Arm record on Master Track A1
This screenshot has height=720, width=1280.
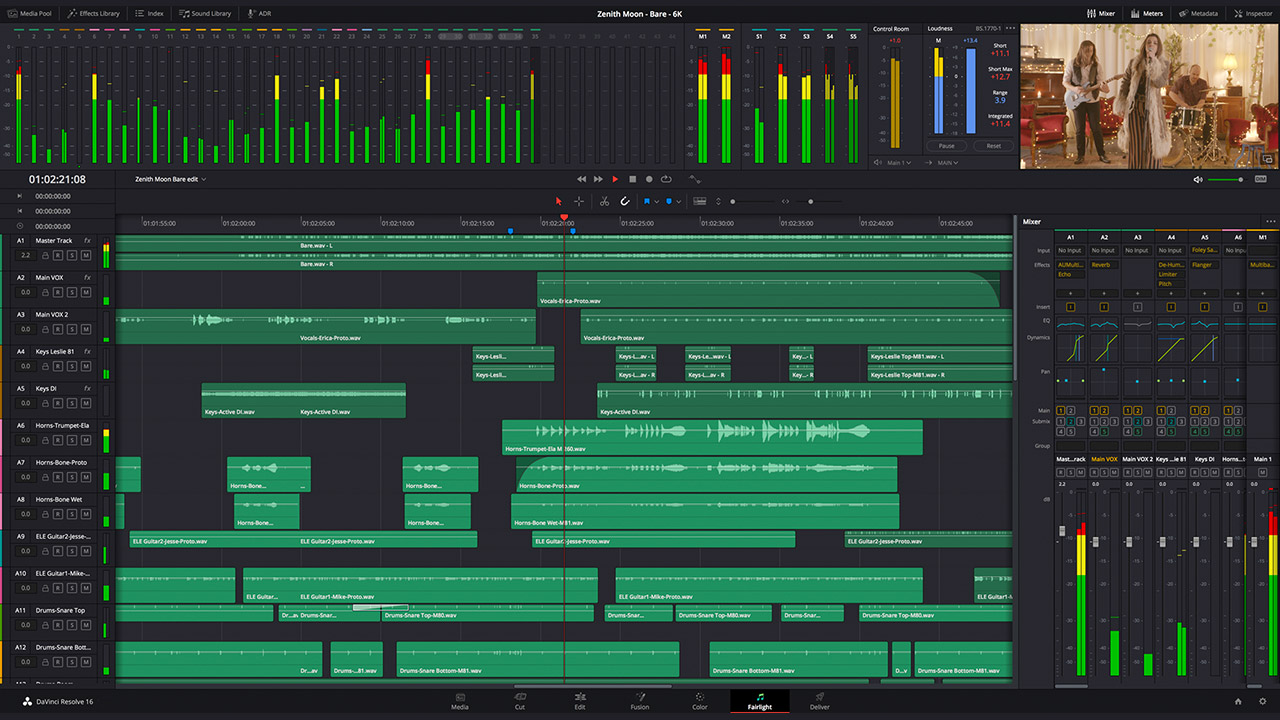pos(58,256)
